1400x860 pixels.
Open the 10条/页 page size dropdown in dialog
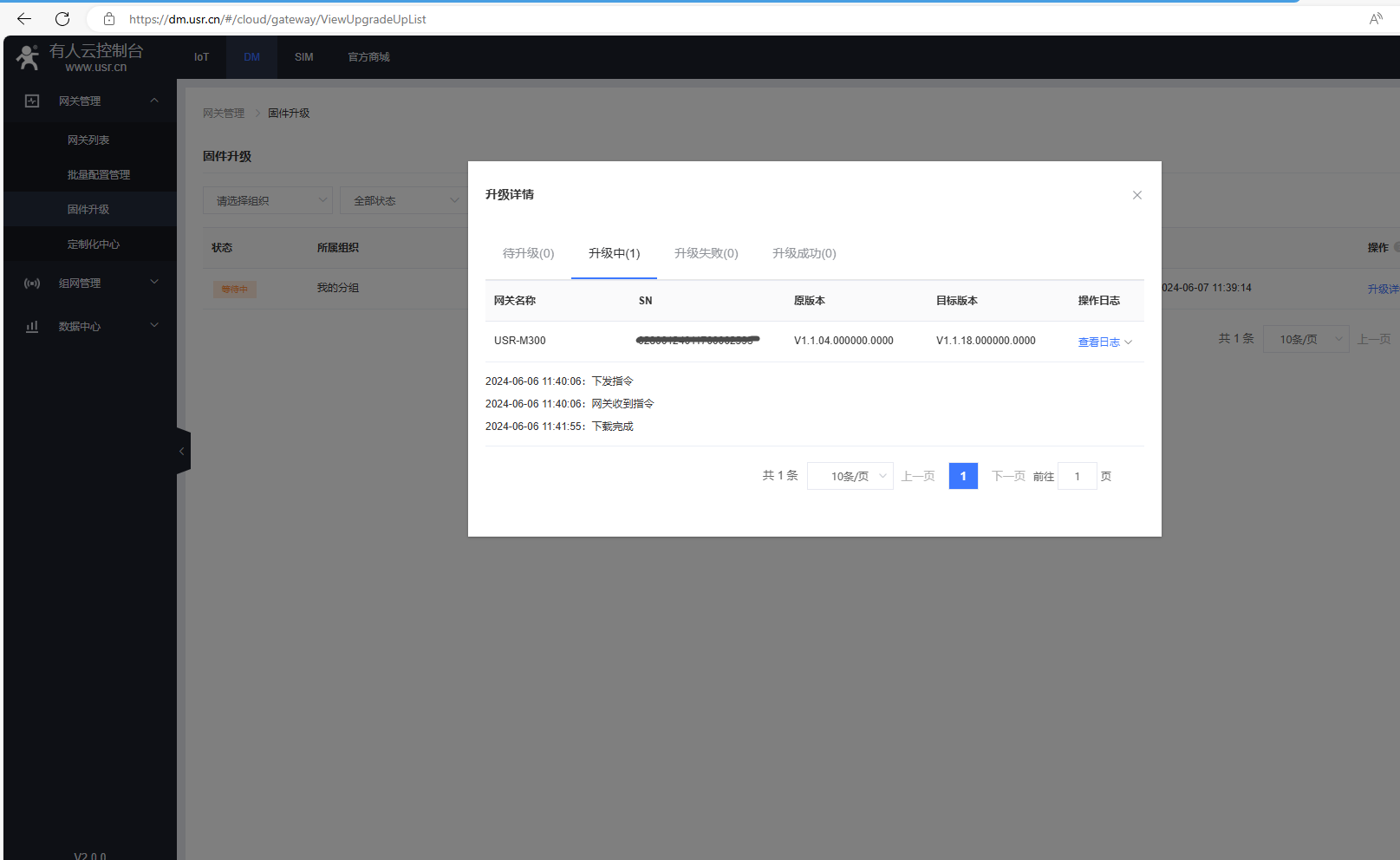(850, 476)
